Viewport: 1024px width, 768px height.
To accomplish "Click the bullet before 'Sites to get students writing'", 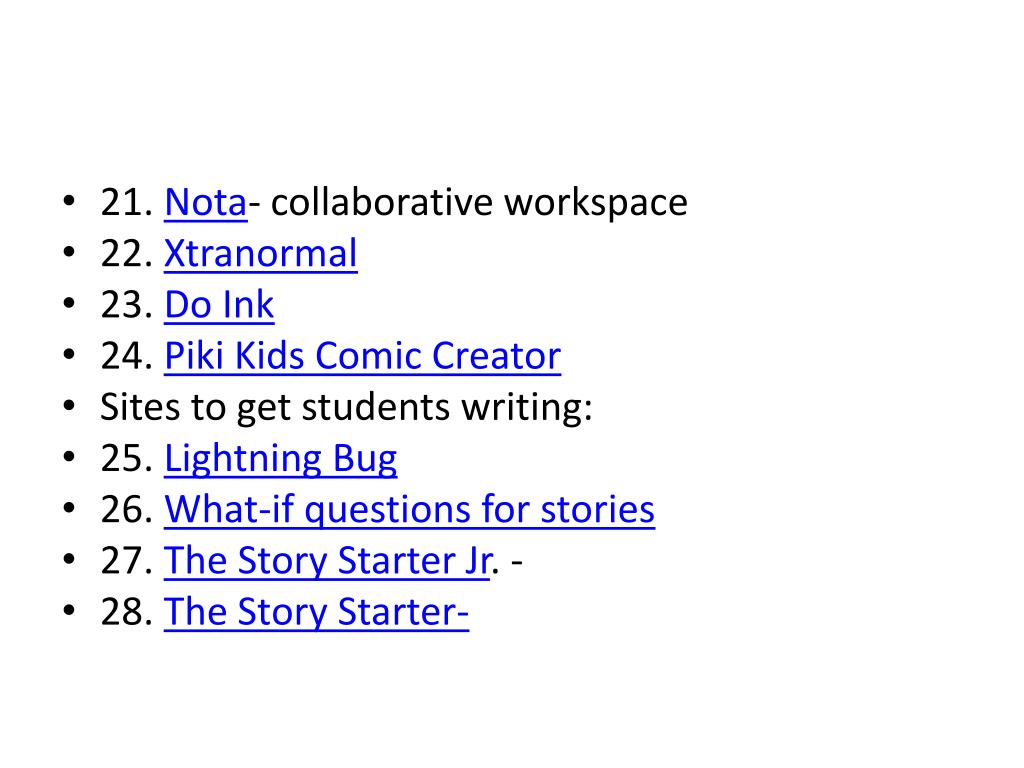I will (x=69, y=407).
